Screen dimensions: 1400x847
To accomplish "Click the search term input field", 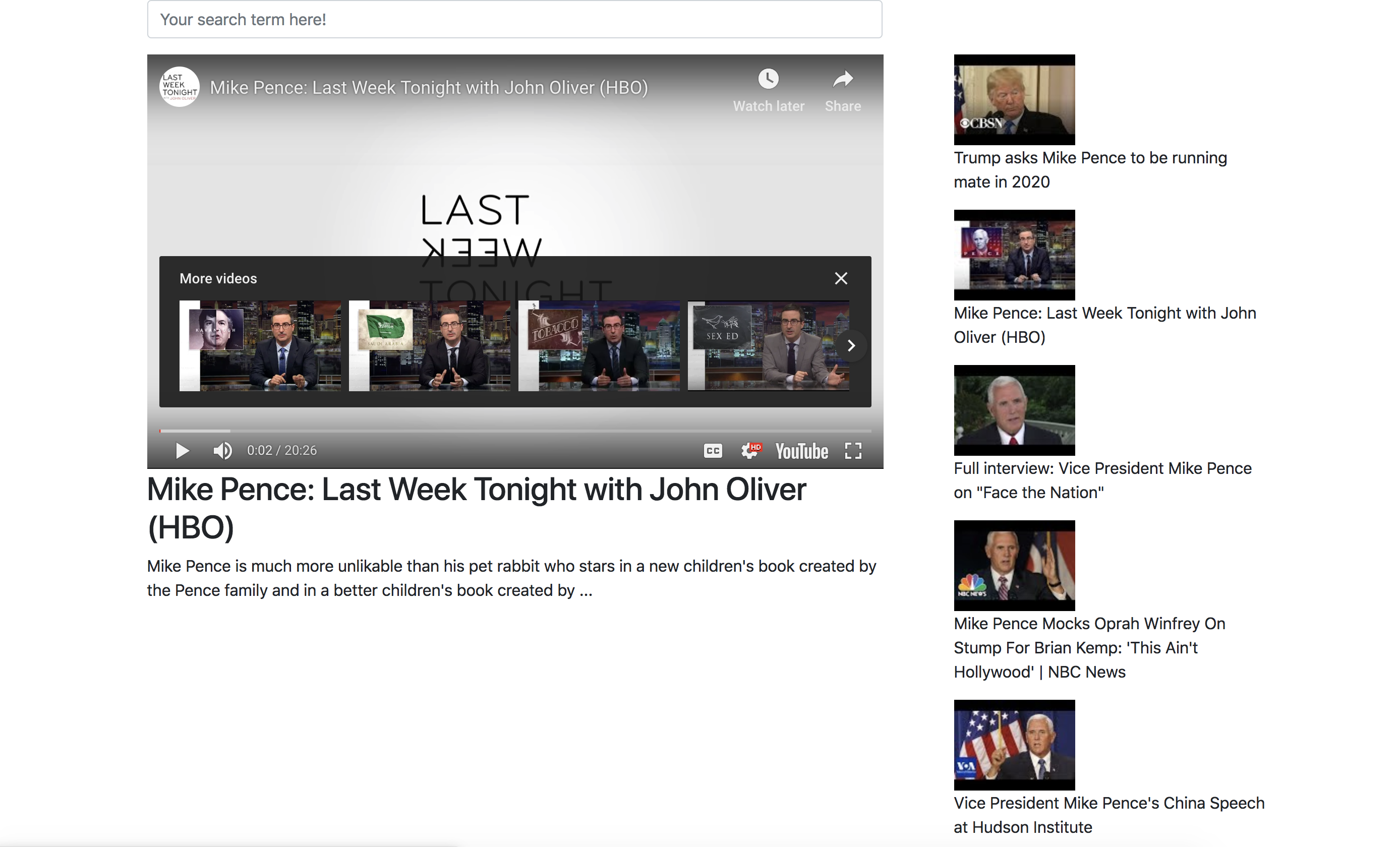I will 514,20.
